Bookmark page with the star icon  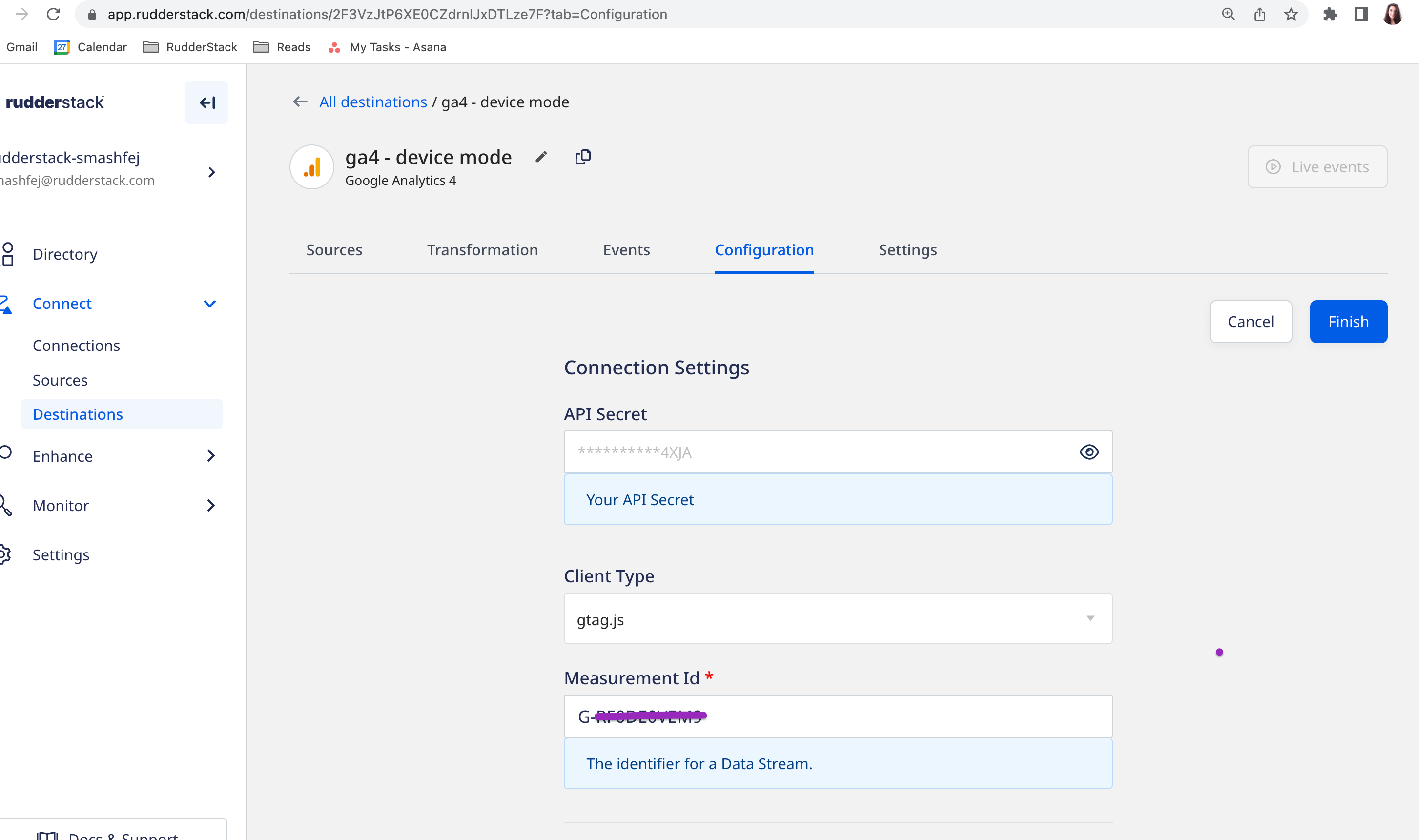coord(1291,14)
